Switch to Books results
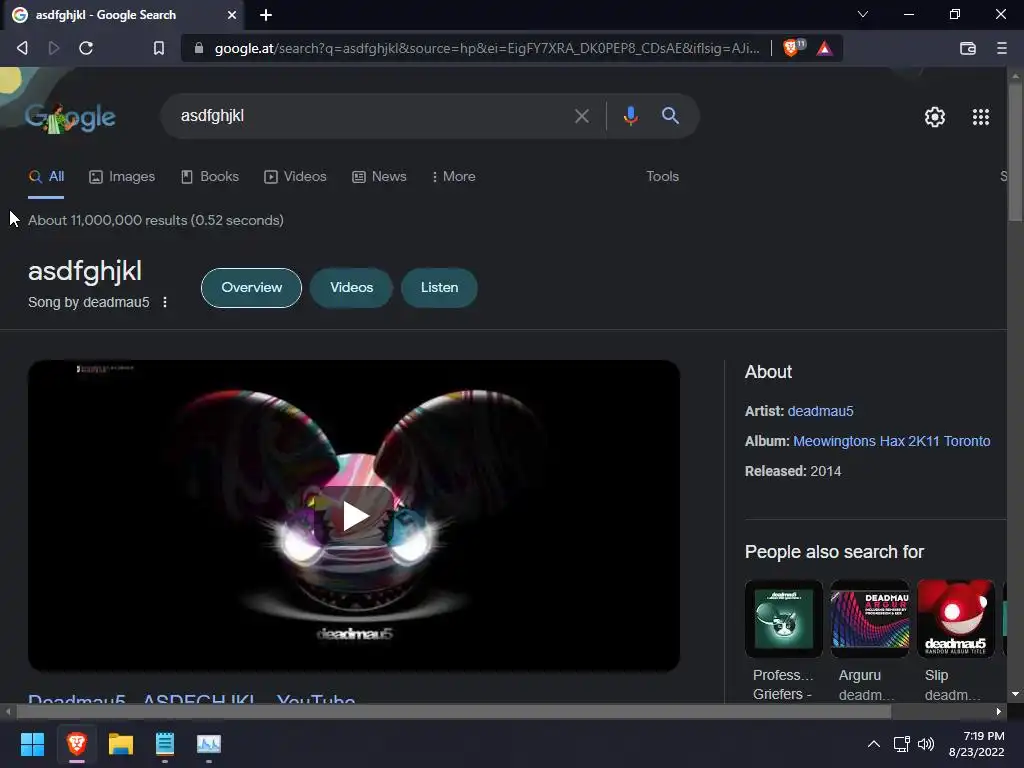The image size is (1024, 768). [x=210, y=176]
